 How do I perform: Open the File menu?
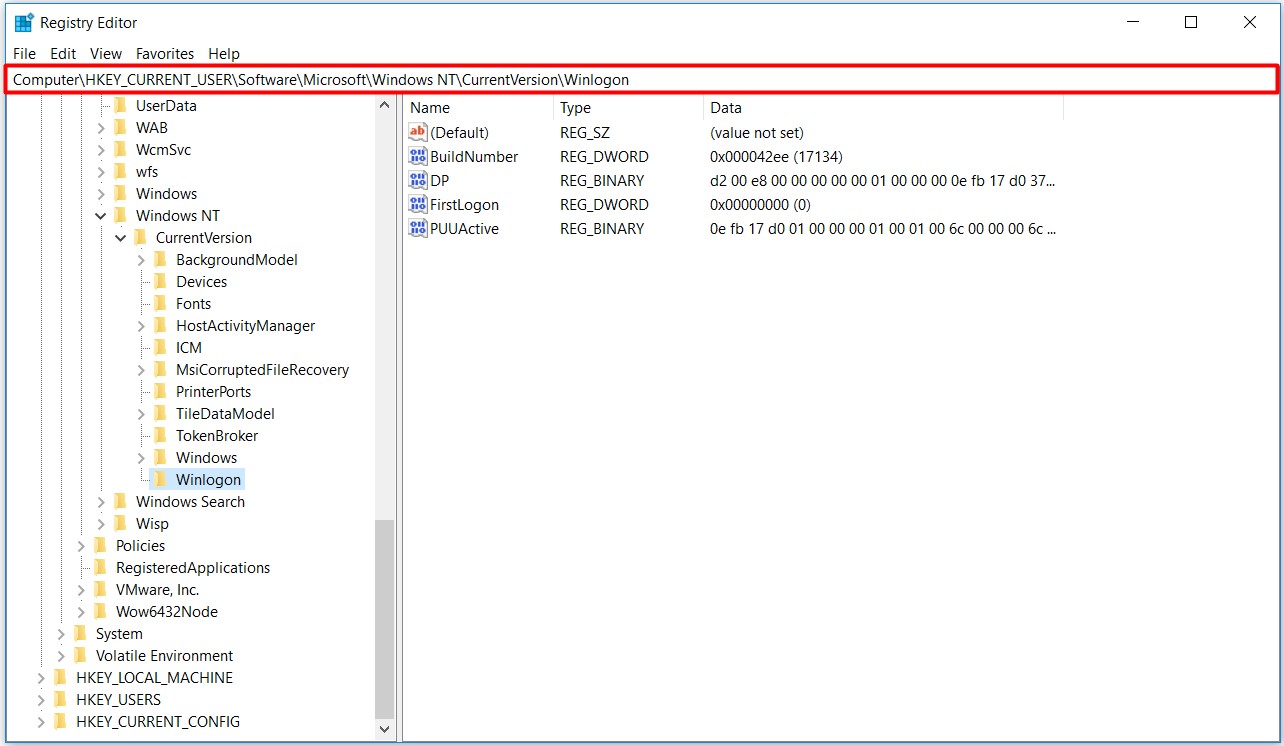[24, 53]
